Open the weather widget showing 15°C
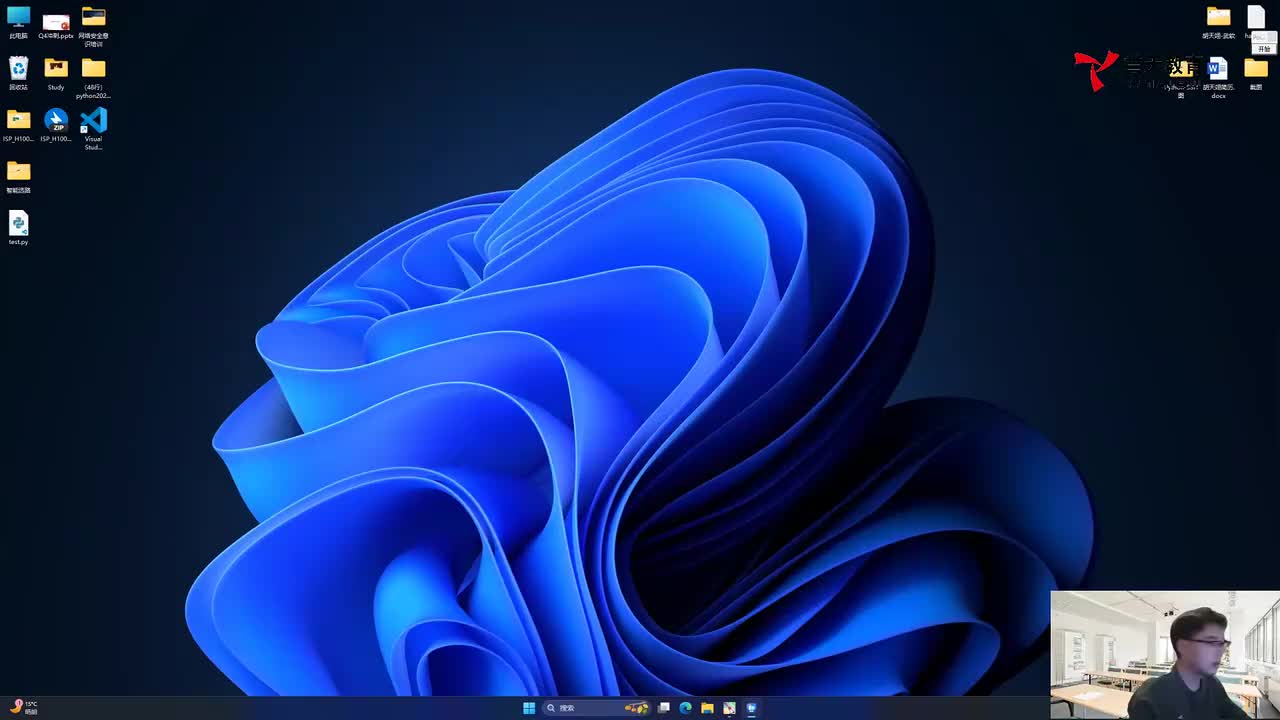Viewport: 1280px width, 720px height. click(24, 708)
